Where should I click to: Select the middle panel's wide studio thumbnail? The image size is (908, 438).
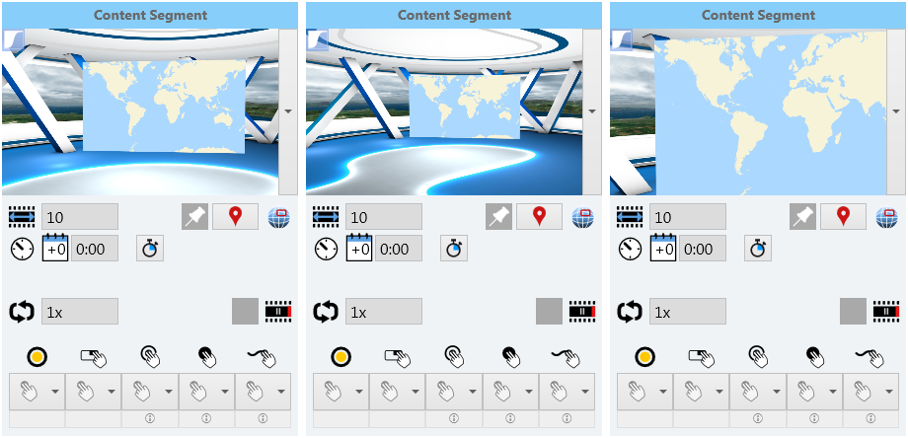coord(445,112)
